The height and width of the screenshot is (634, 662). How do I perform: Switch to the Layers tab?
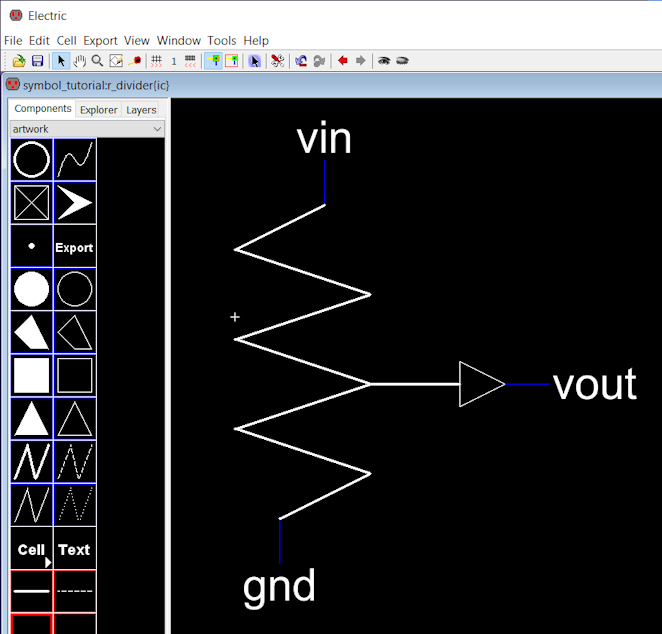(x=141, y=110)
